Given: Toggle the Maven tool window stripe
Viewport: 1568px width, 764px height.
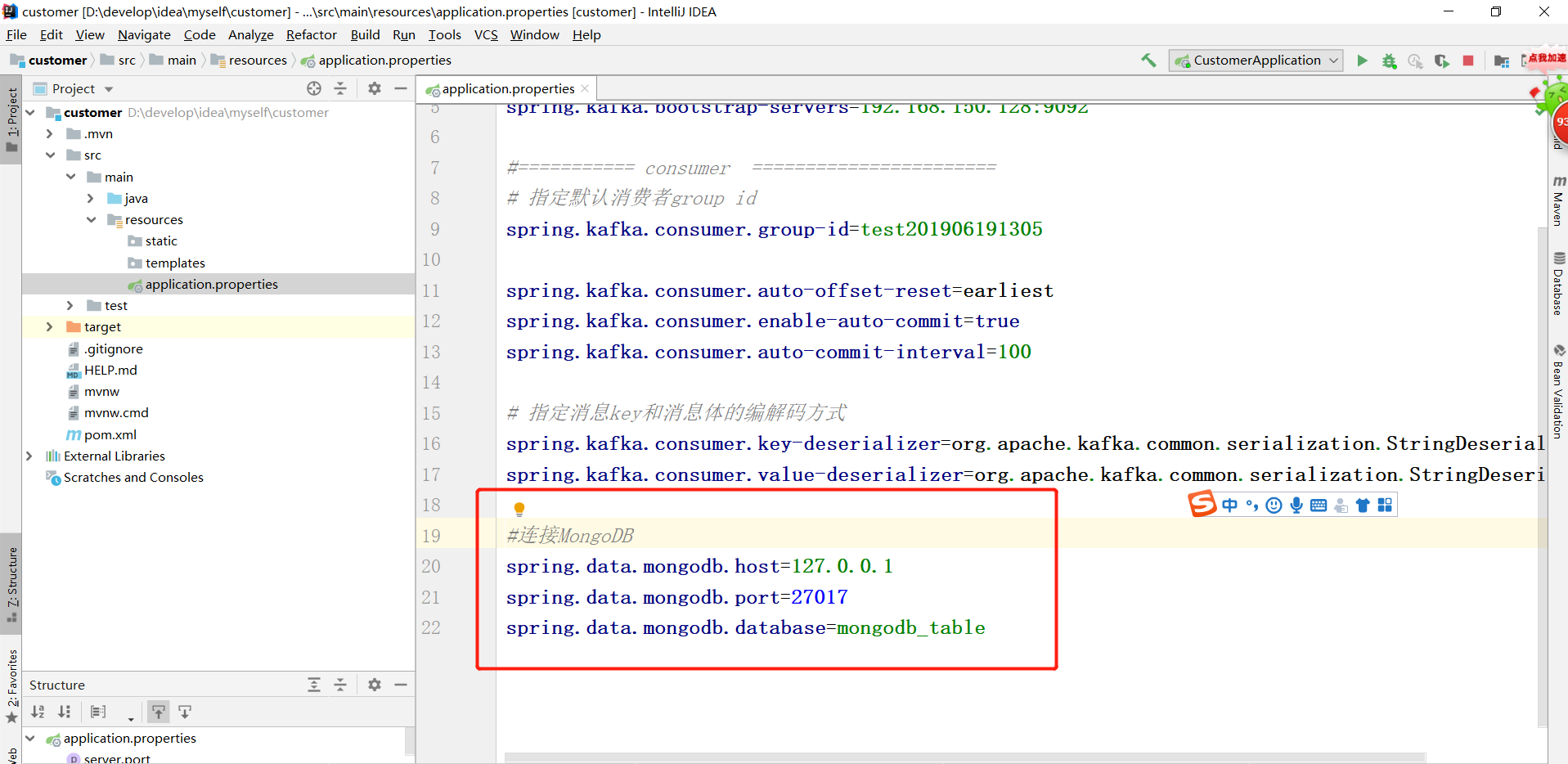Looking at the screenshot, I should coord(1558,200).
